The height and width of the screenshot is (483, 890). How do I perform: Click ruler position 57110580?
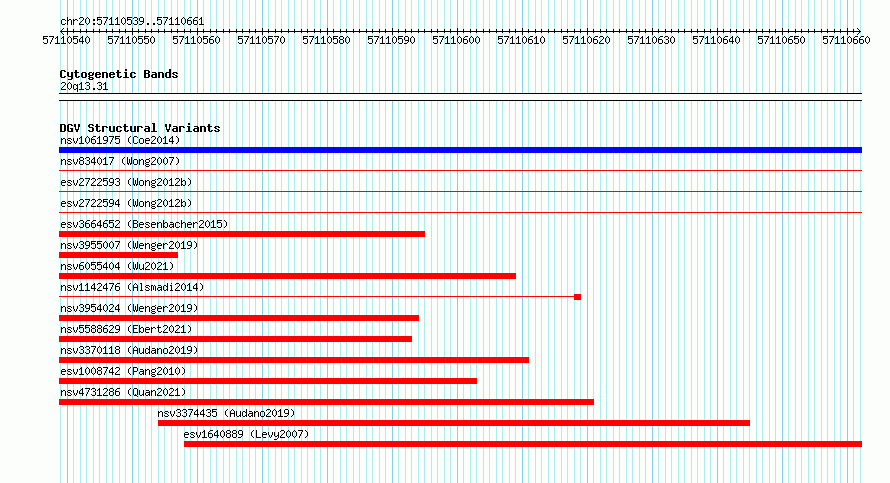coord(326,40)
